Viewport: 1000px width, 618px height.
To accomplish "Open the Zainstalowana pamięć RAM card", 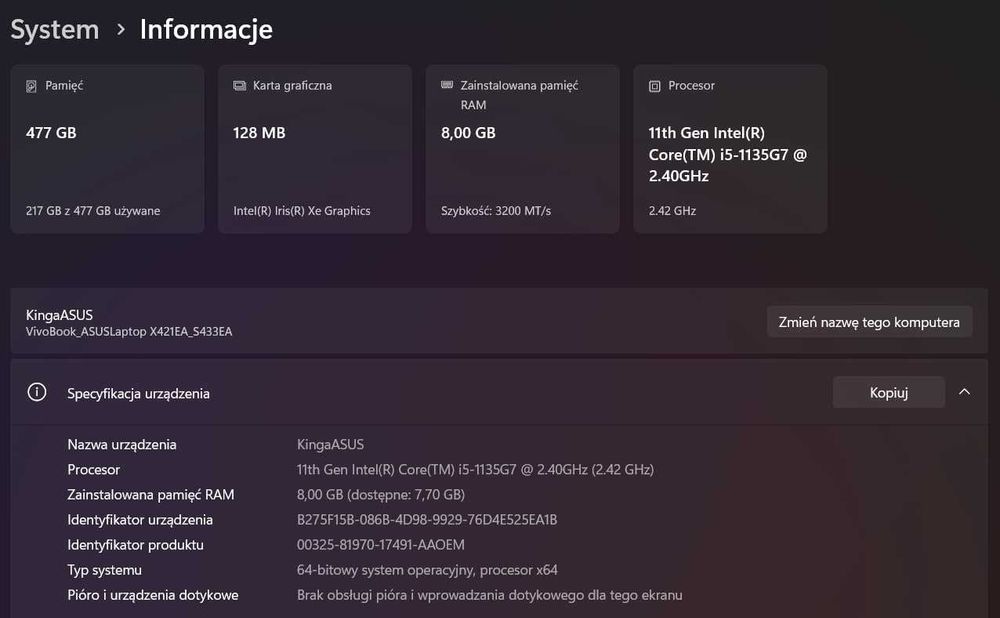I will click(x=522, y=150).
